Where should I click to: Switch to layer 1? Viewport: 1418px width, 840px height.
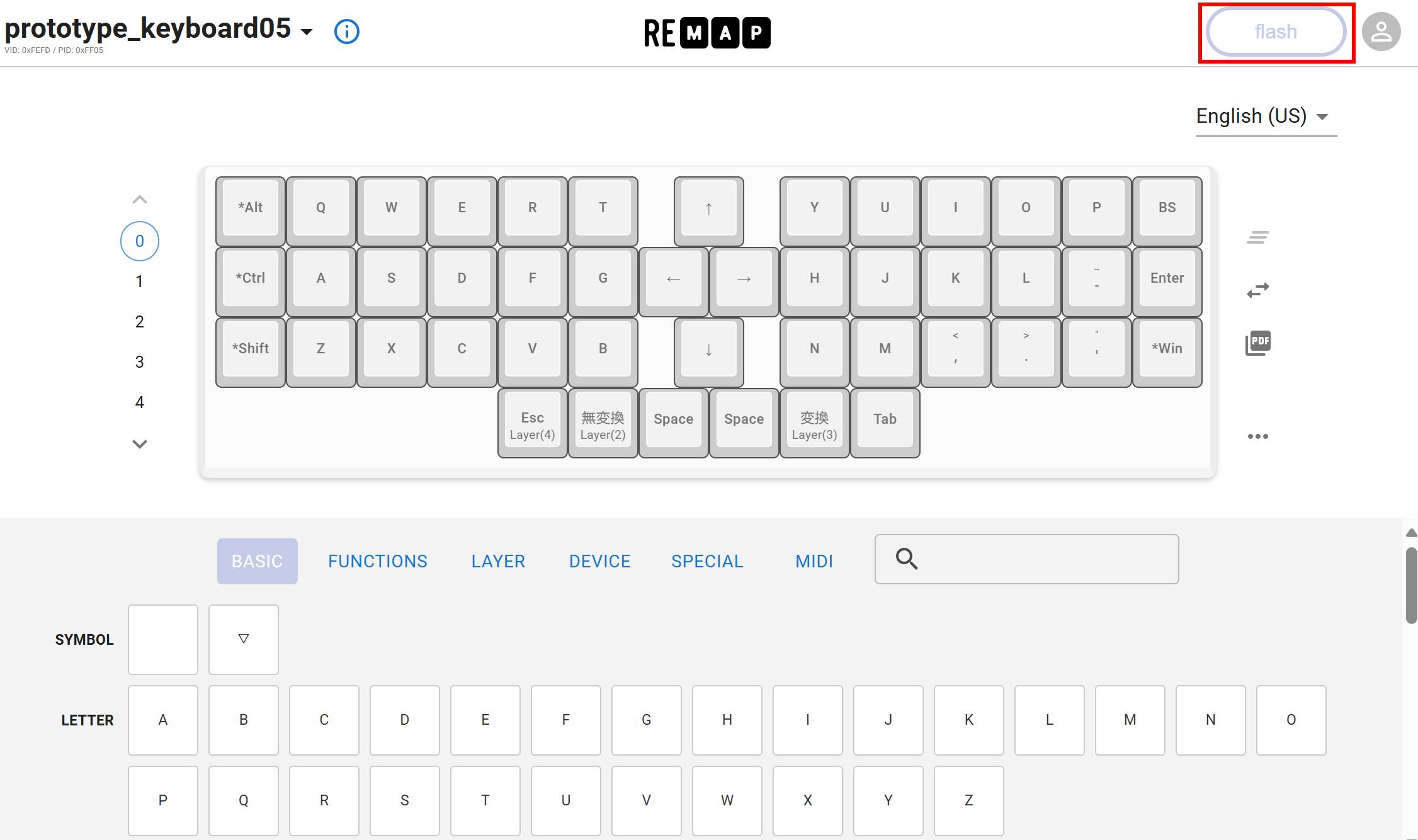[139, 281]
